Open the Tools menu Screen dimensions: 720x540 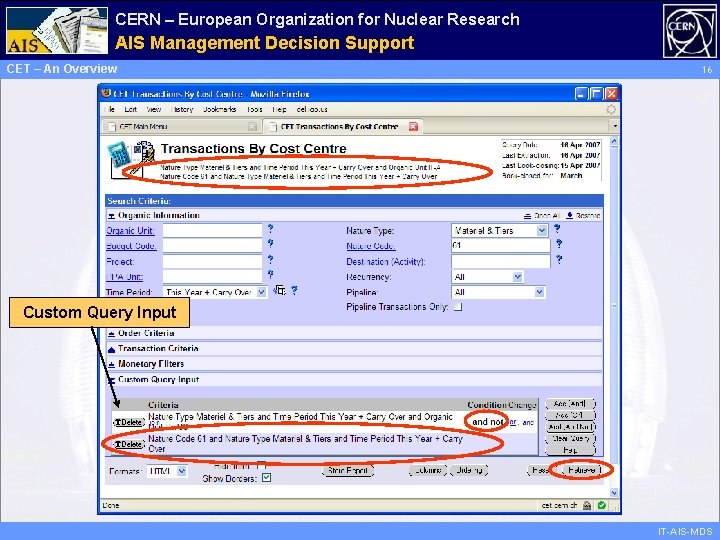point(254,109)
